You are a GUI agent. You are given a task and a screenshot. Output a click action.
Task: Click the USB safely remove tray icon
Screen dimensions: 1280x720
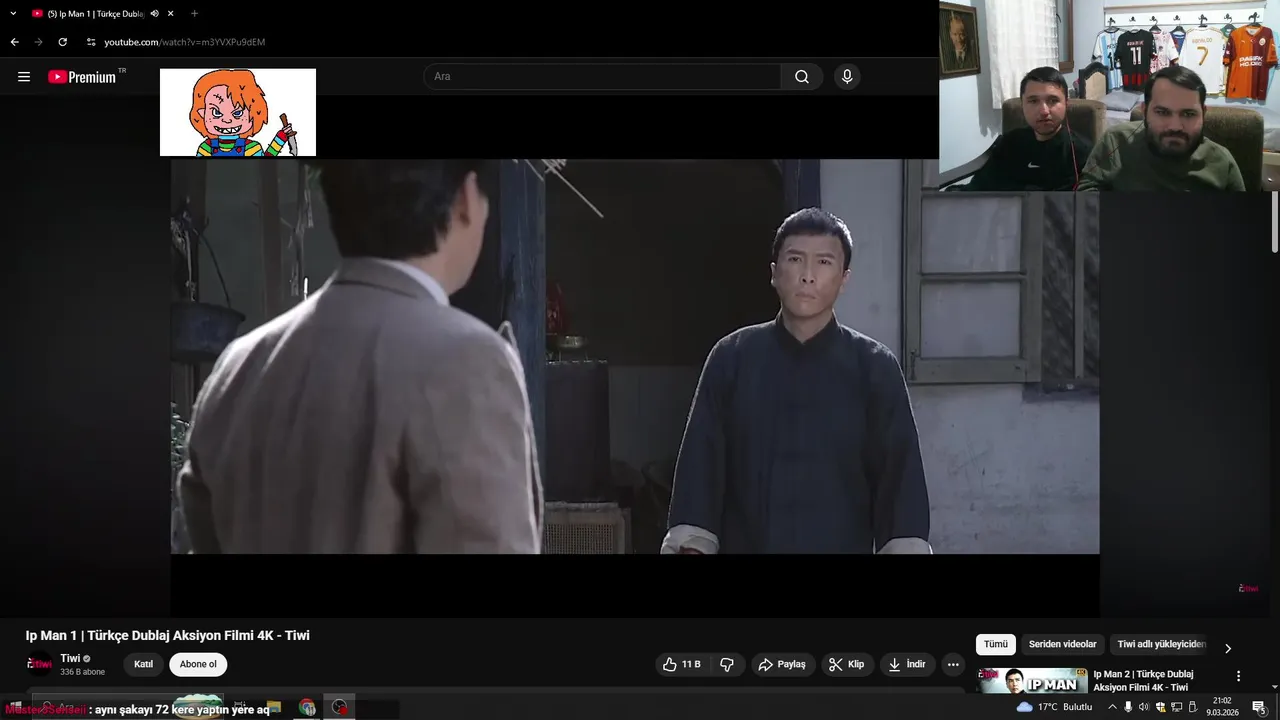coord(1193,707)
